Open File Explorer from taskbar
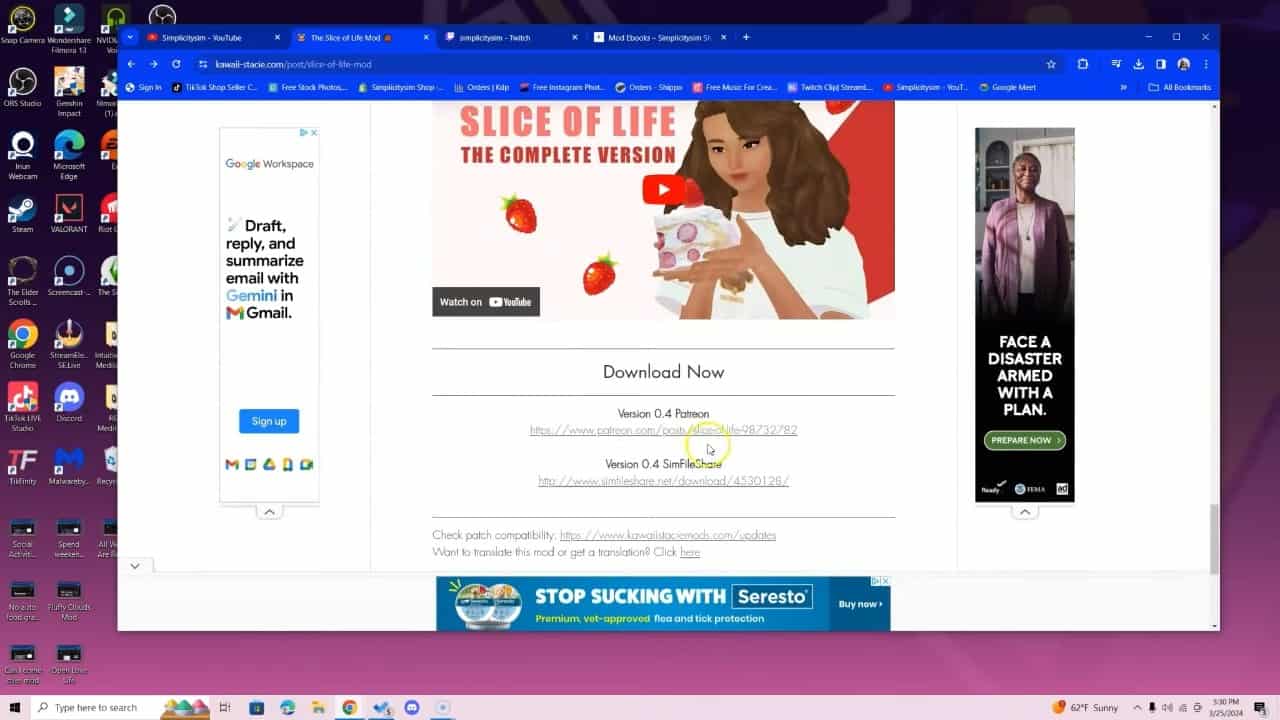The width and height of the screenshot is (1280, 720). tap(318, 707)
